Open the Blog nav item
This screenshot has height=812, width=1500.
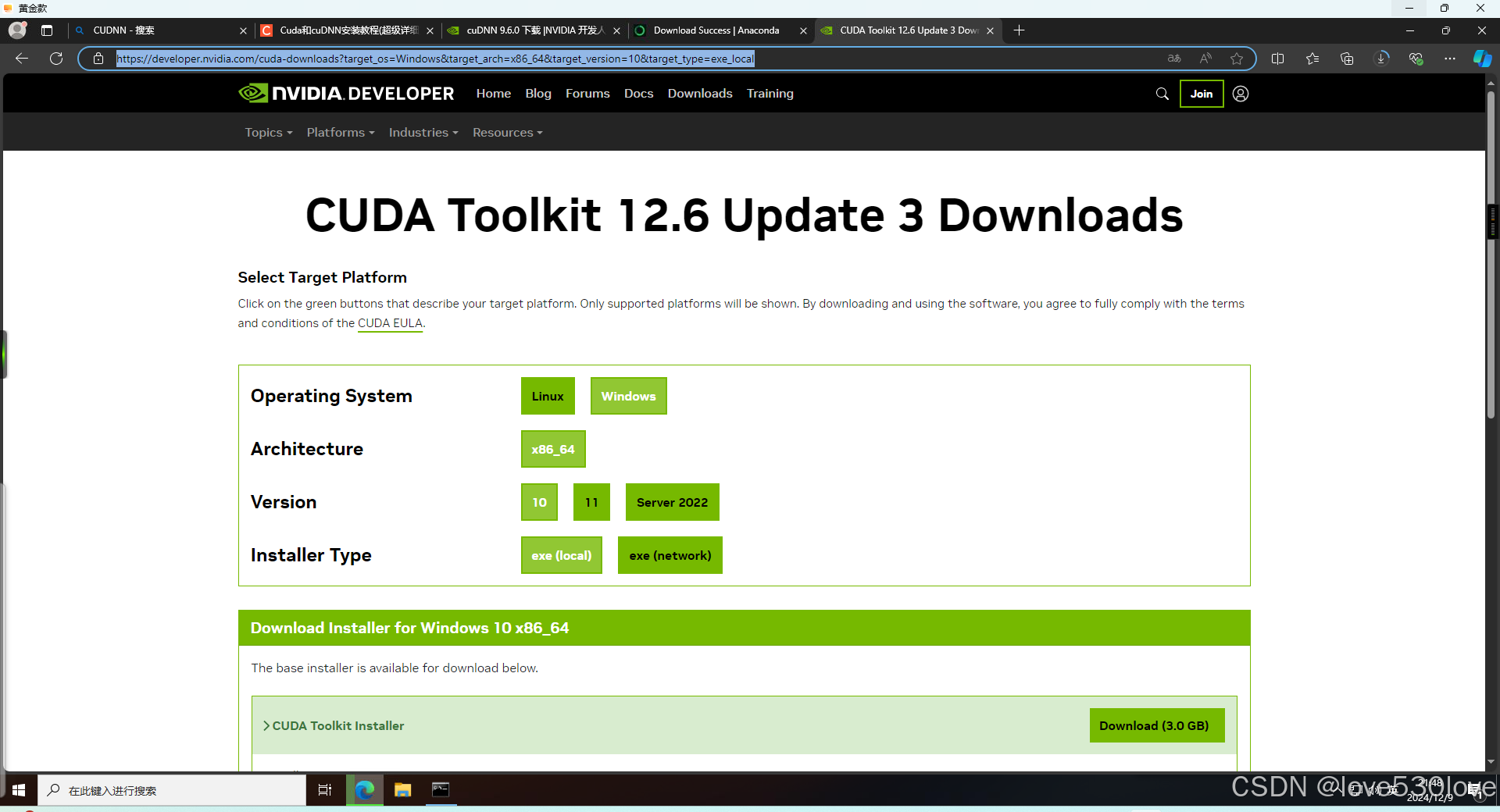point(538,94)
